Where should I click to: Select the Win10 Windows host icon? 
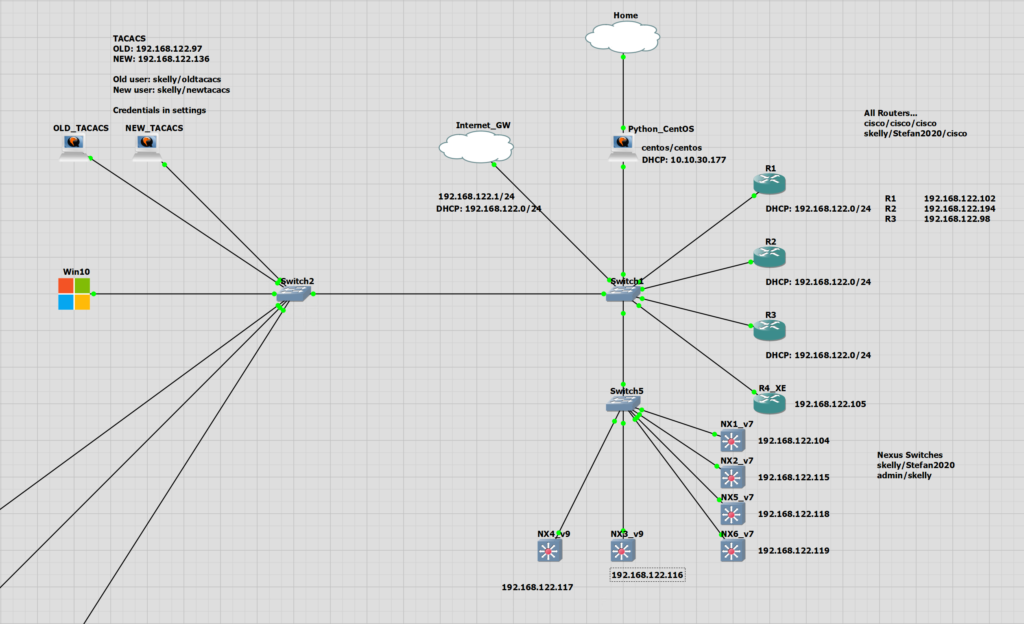73,294
